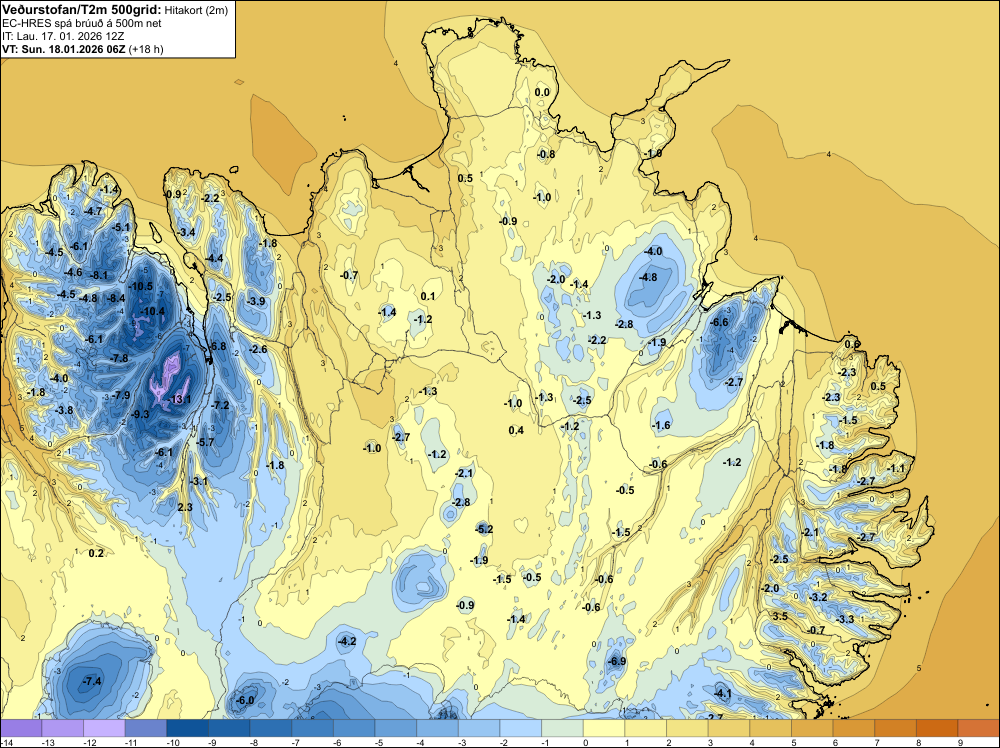Click legend swatch between 8 and 9

[x=937, y=728]
